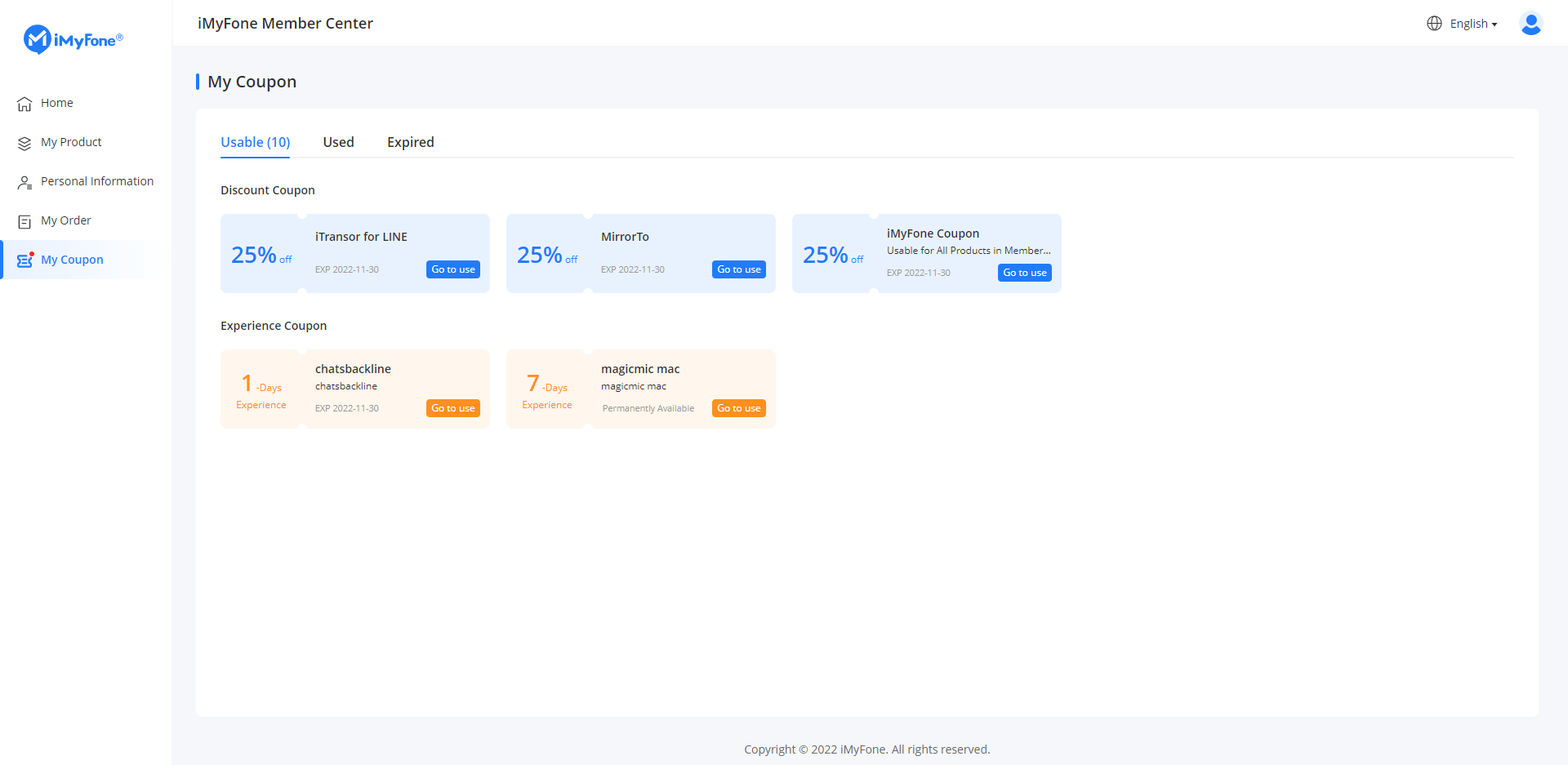Click the MirrorTo coupon title
This screenshot has height=765, width=1568.
pyautogui.click(x=625, y=237)
